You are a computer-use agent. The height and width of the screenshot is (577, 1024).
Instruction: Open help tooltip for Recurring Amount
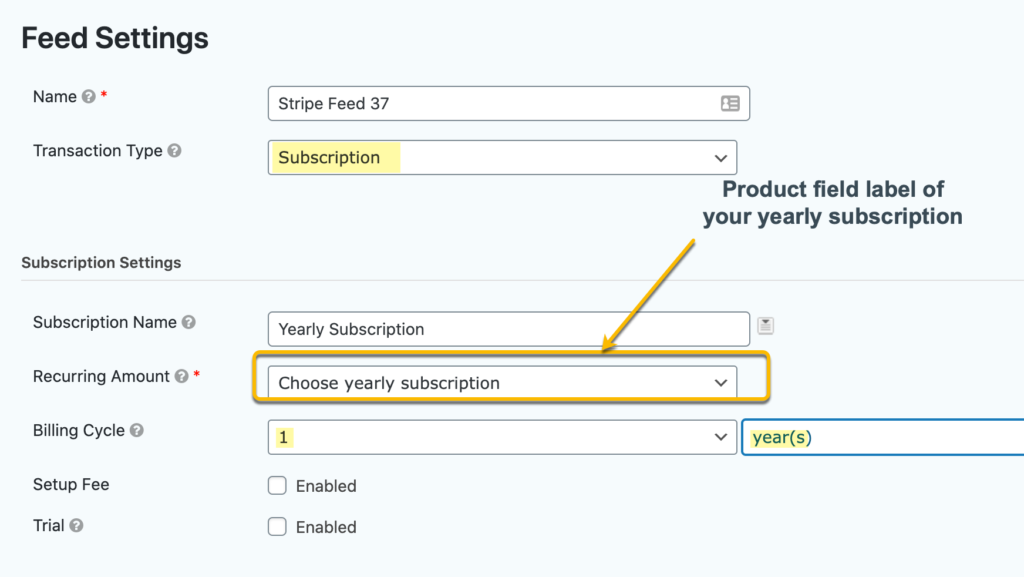(182, 377)
